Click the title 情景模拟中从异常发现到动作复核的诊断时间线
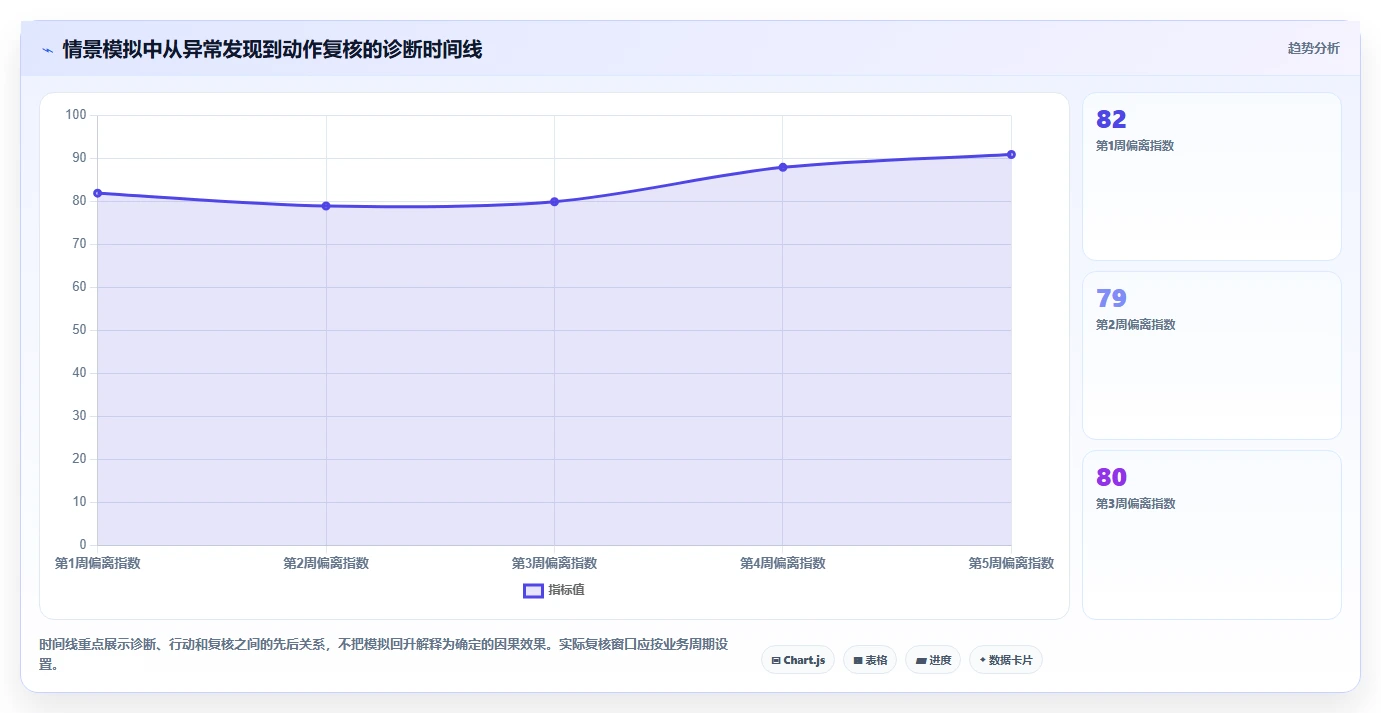This screenshot has height=713, width=1381. point(272,49)
